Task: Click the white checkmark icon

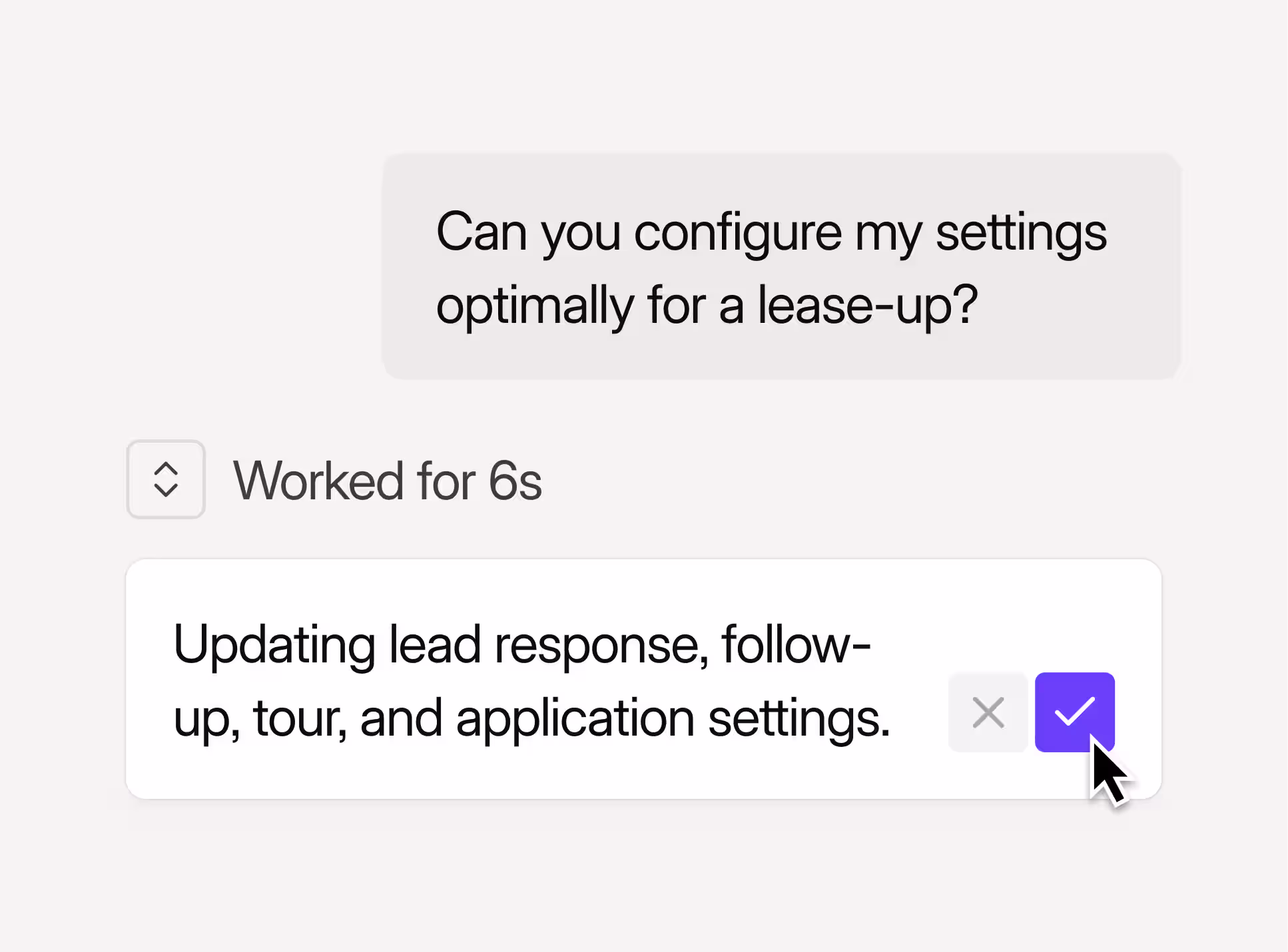Action: (x=1074, y=711)
